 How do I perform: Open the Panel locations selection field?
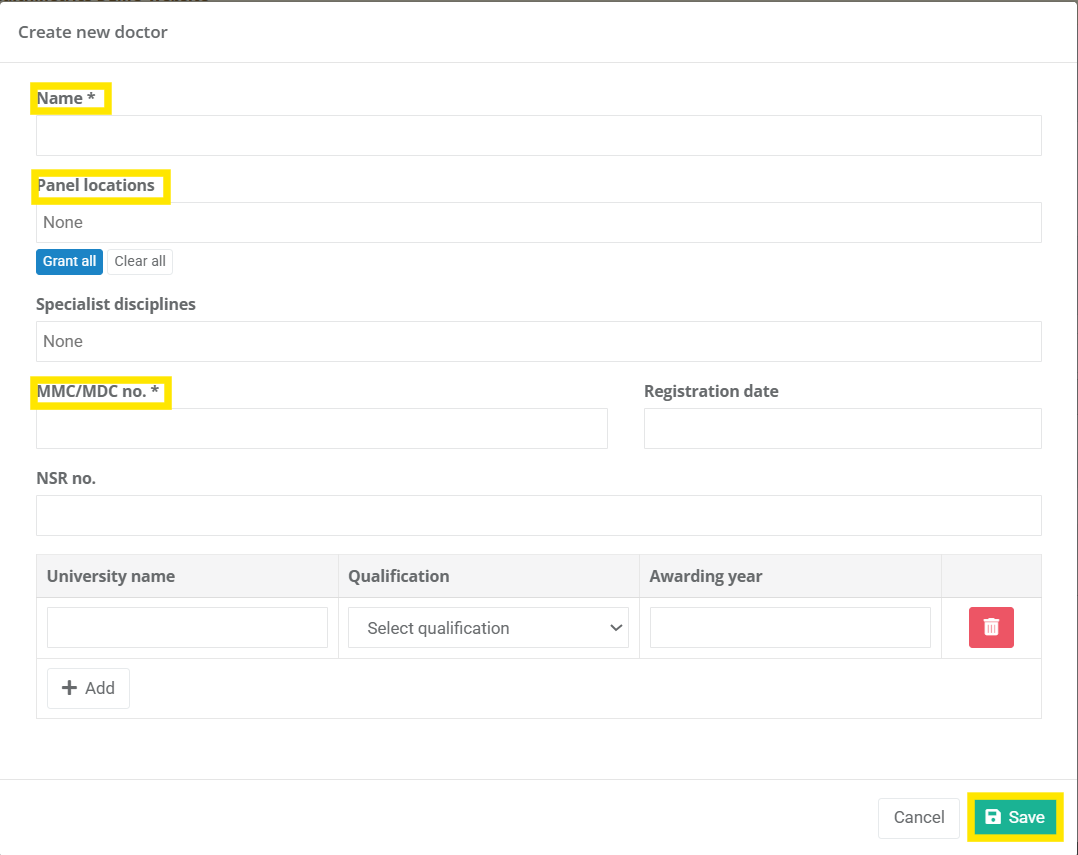coord(538,222)
